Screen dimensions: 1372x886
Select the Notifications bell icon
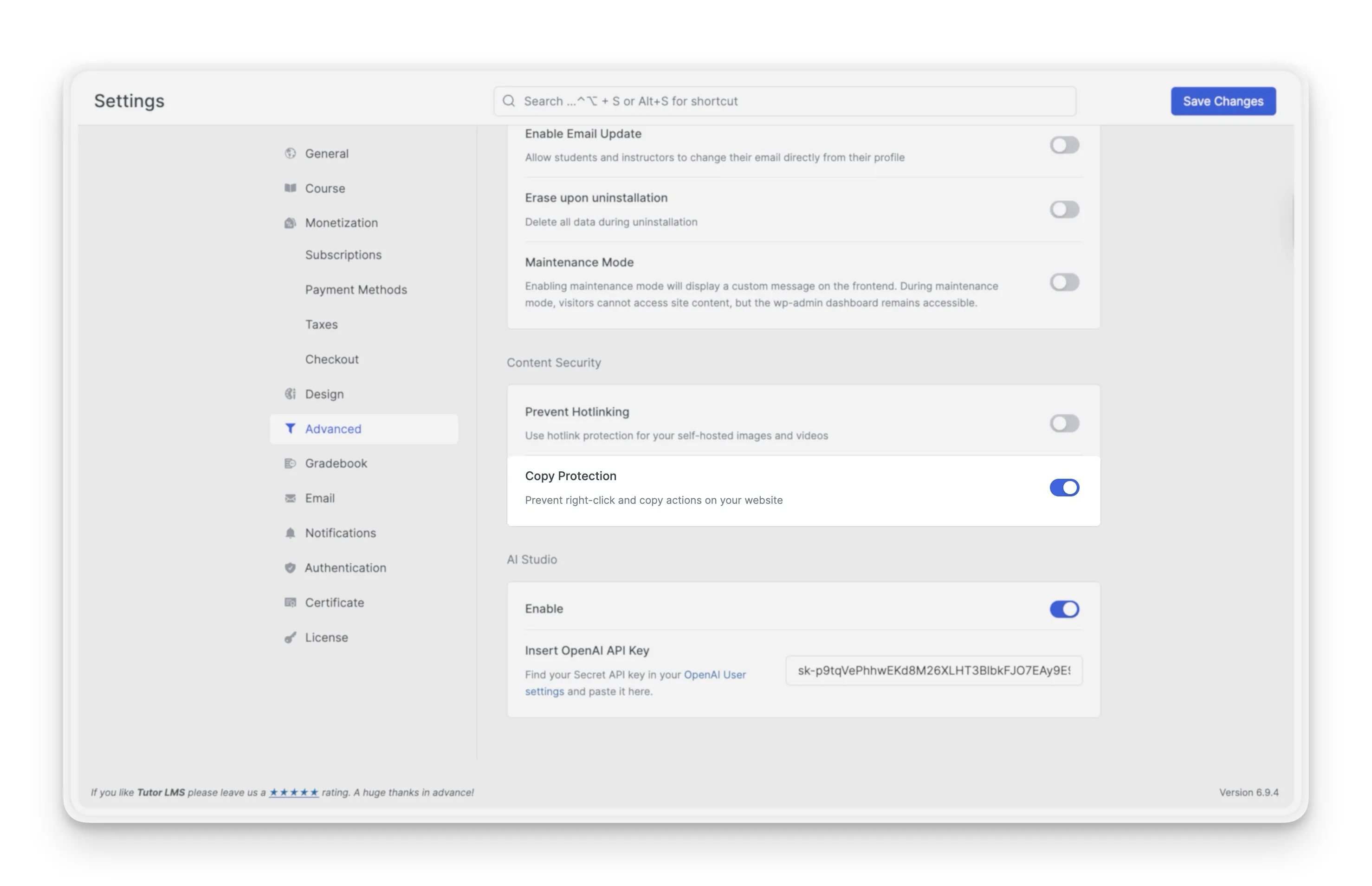(291, 533)
